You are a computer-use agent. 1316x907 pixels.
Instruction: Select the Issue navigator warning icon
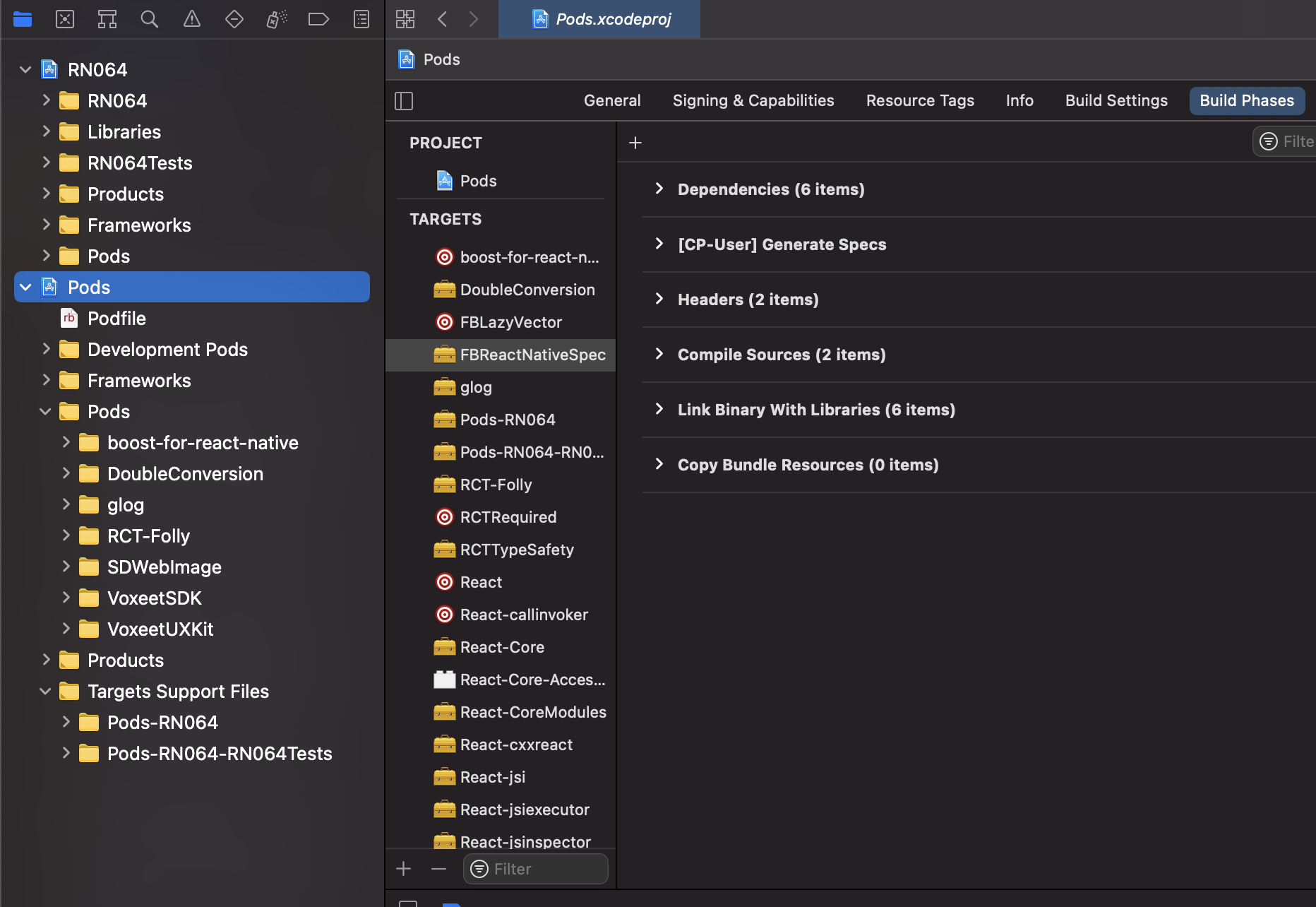[x=191, y=19]
